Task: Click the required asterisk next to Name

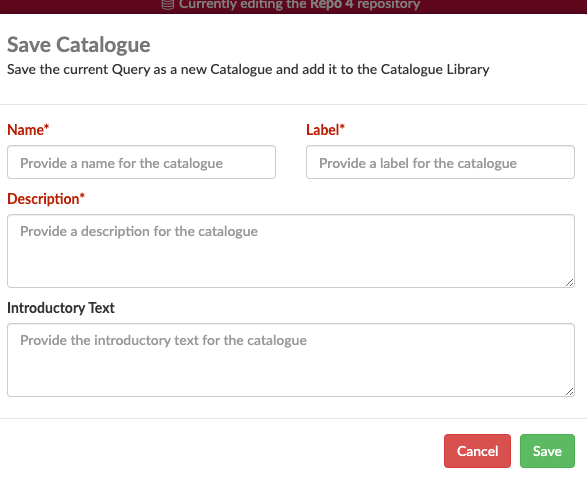Action: 46,127
